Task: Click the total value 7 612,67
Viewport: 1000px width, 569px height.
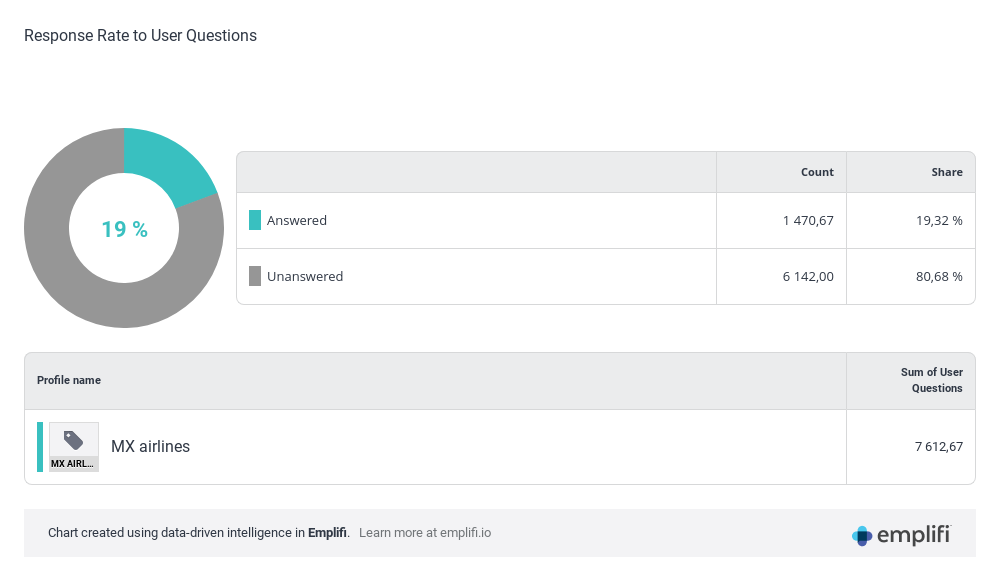Action: click(x=938, y=446)
